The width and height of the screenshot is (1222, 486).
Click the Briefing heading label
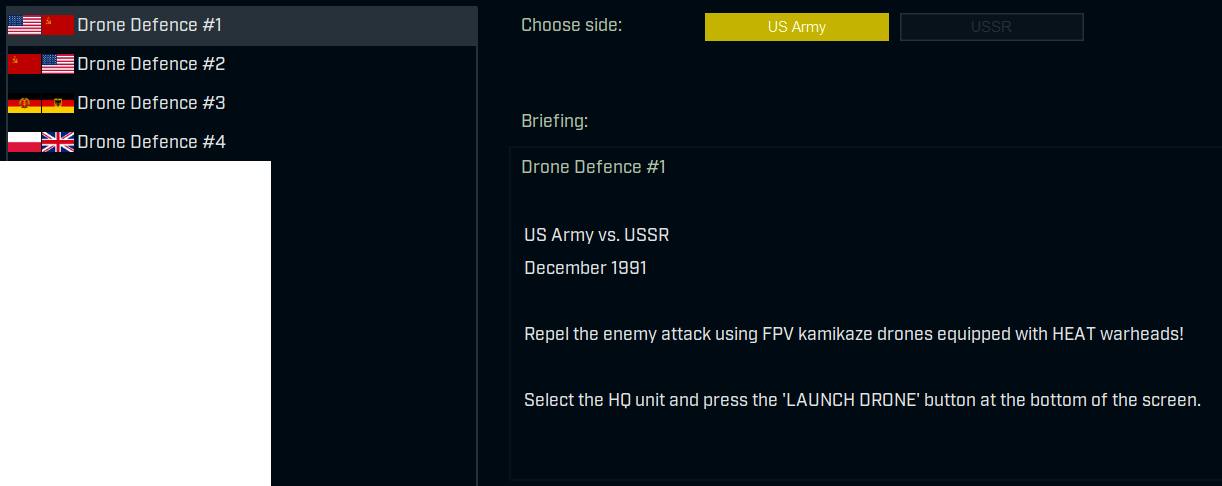(554, 121)
